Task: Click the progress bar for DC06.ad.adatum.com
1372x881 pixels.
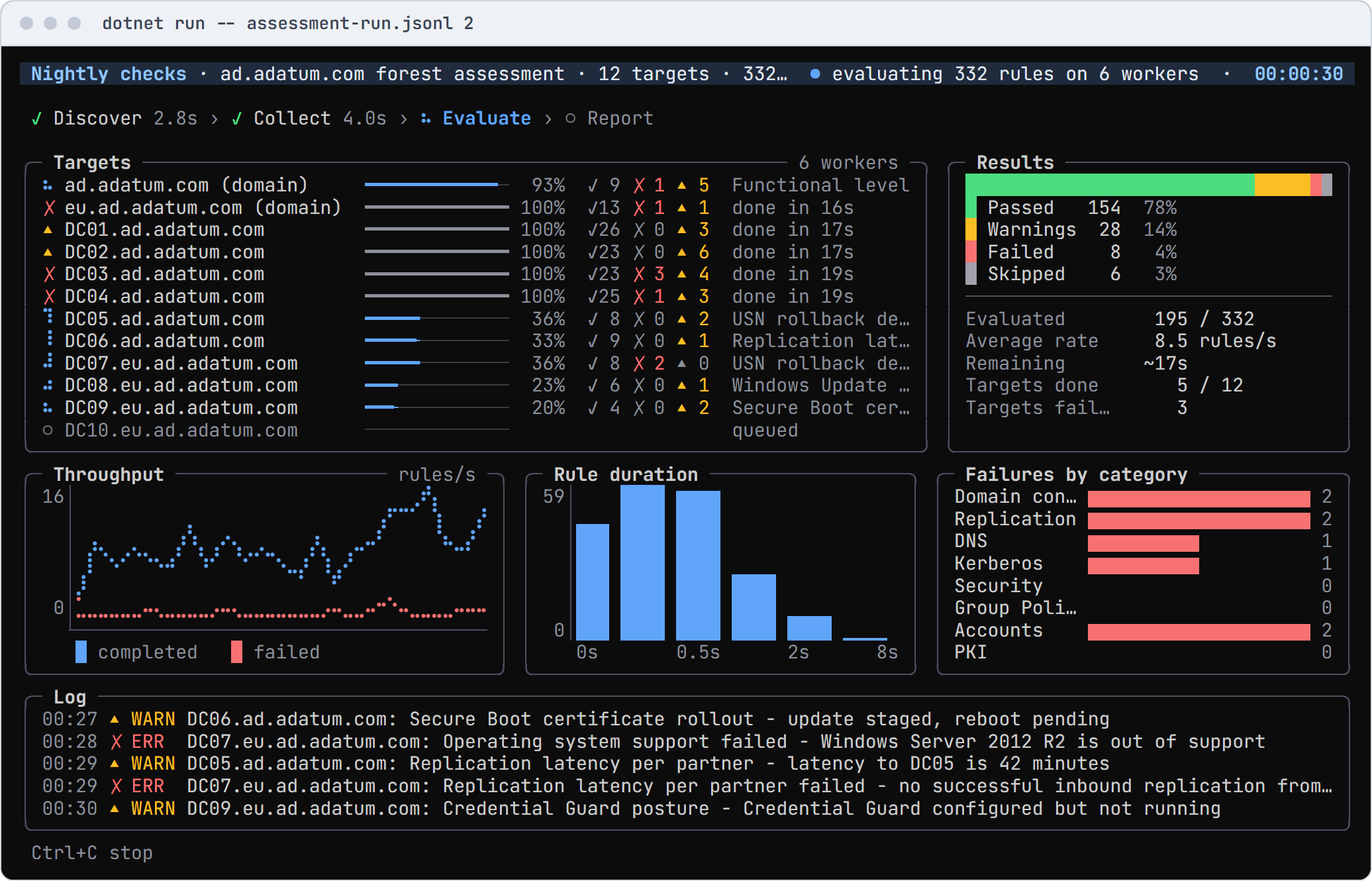Action: (437, 340)
